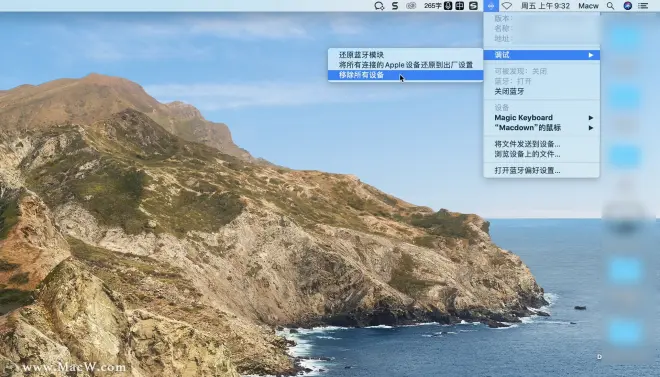Open the Notification Center list icon
This screenshot has width=660, height=377.
click(x=643, y=6)
